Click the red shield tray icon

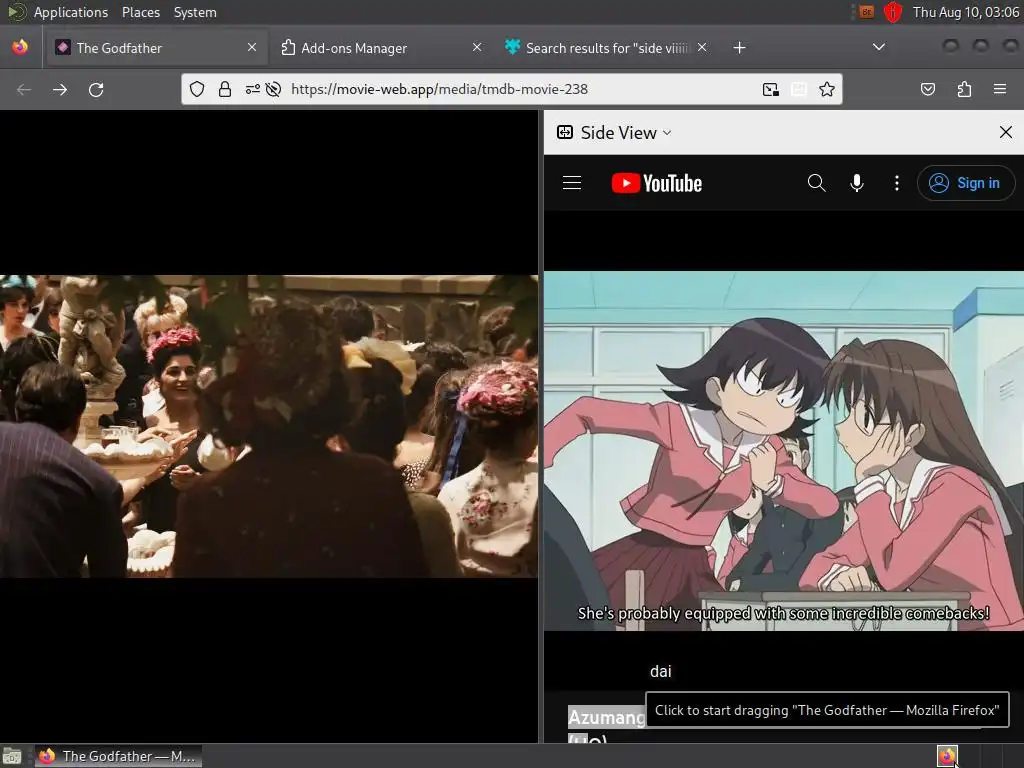click(893, 12)
